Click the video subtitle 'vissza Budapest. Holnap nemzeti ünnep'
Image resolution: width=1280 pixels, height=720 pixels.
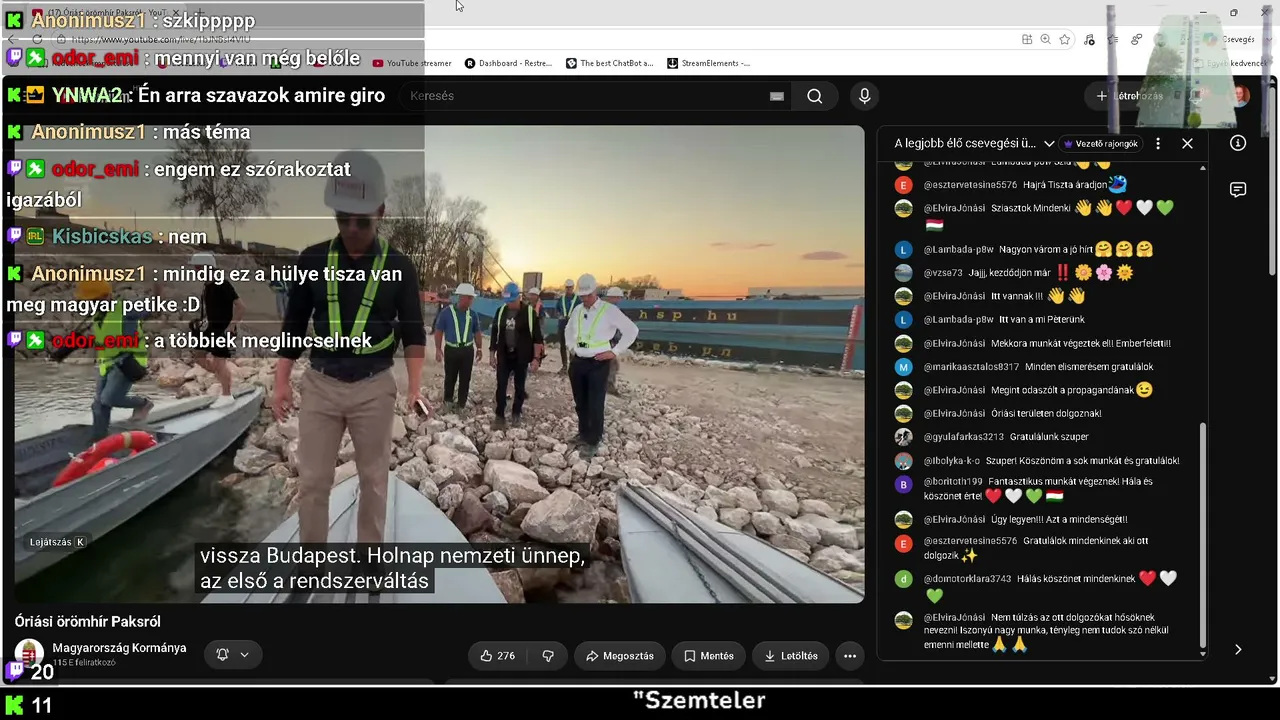point(392,556)
